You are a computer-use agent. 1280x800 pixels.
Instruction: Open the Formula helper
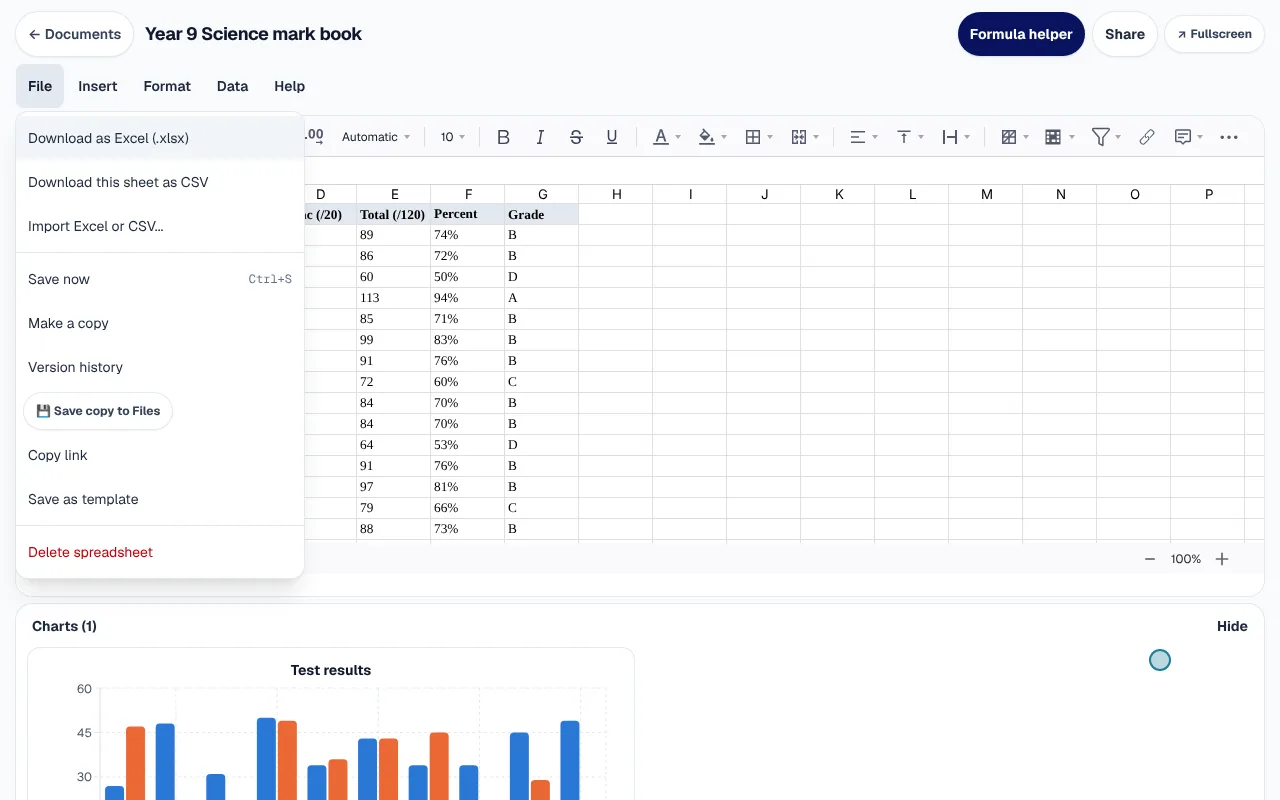1021,34
